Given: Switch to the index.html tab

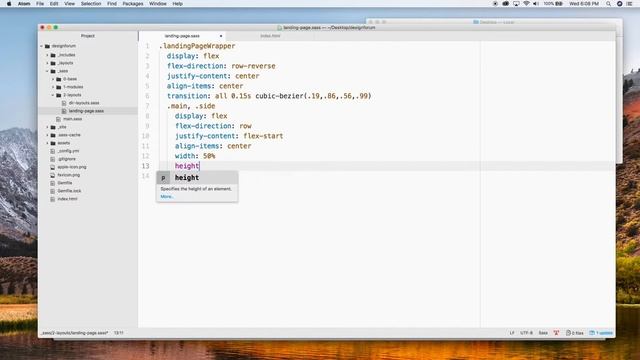Looking at the screenshot, I should click(270, 36).
